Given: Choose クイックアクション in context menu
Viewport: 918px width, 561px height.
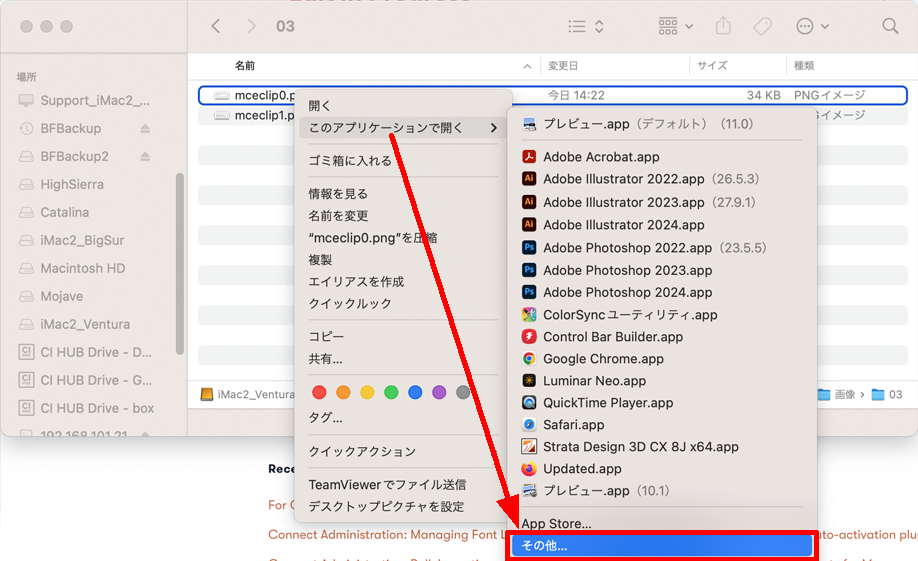Looking at the screenshot, I should [x=362, y=451].
